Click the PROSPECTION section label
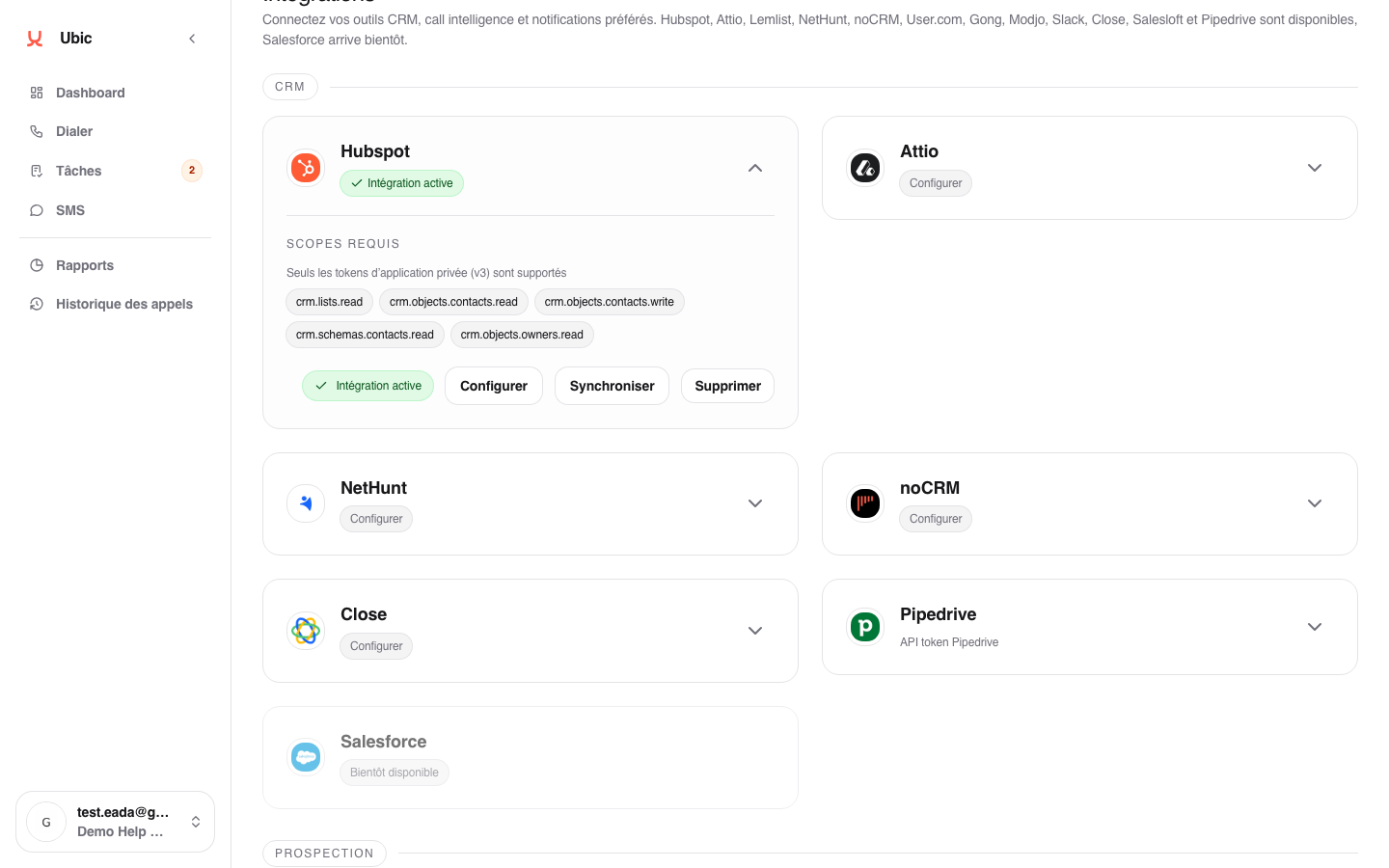The image size is (1389, 868). [324, 854]
